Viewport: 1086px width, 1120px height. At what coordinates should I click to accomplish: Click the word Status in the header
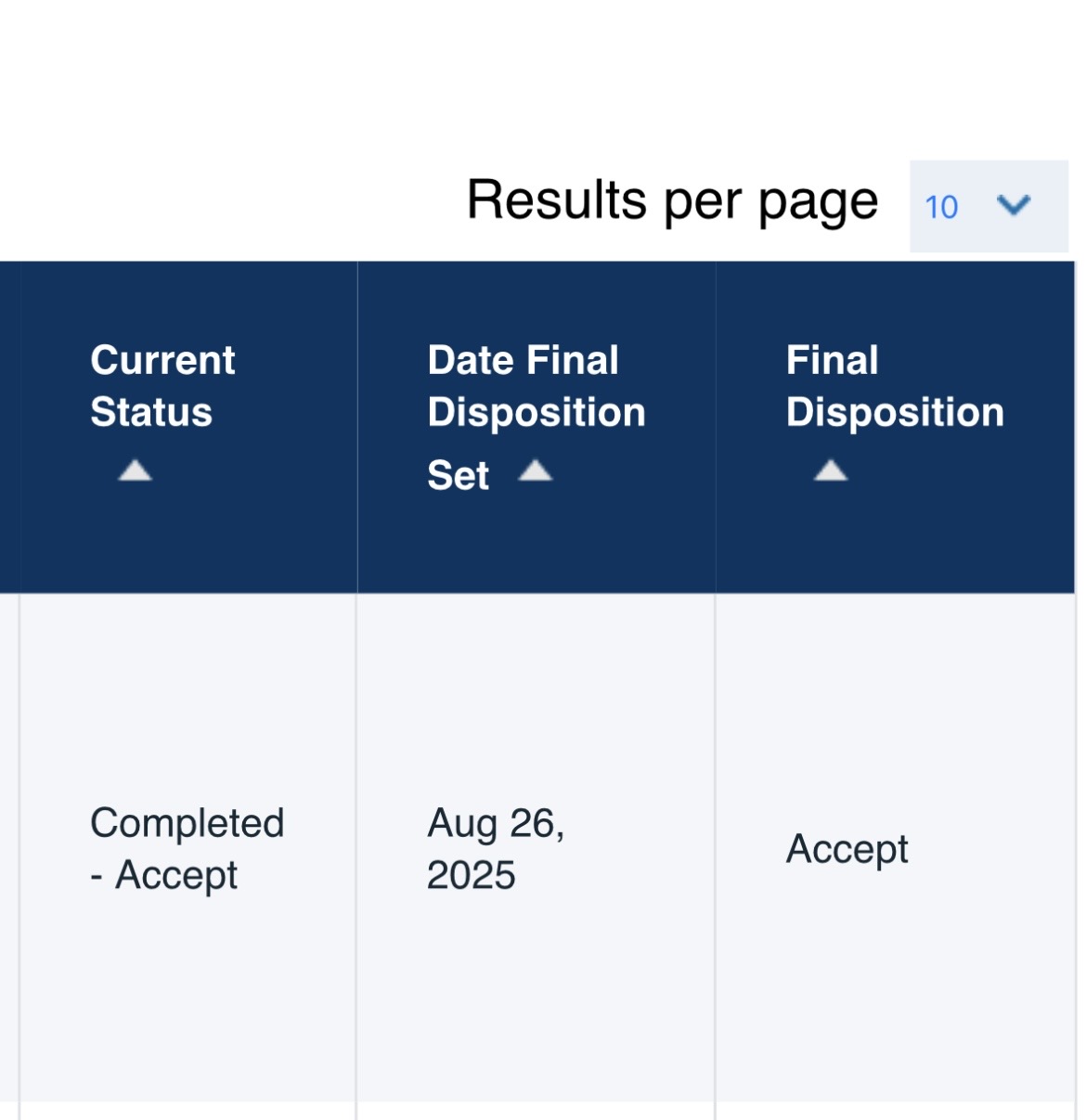(151, 412)
